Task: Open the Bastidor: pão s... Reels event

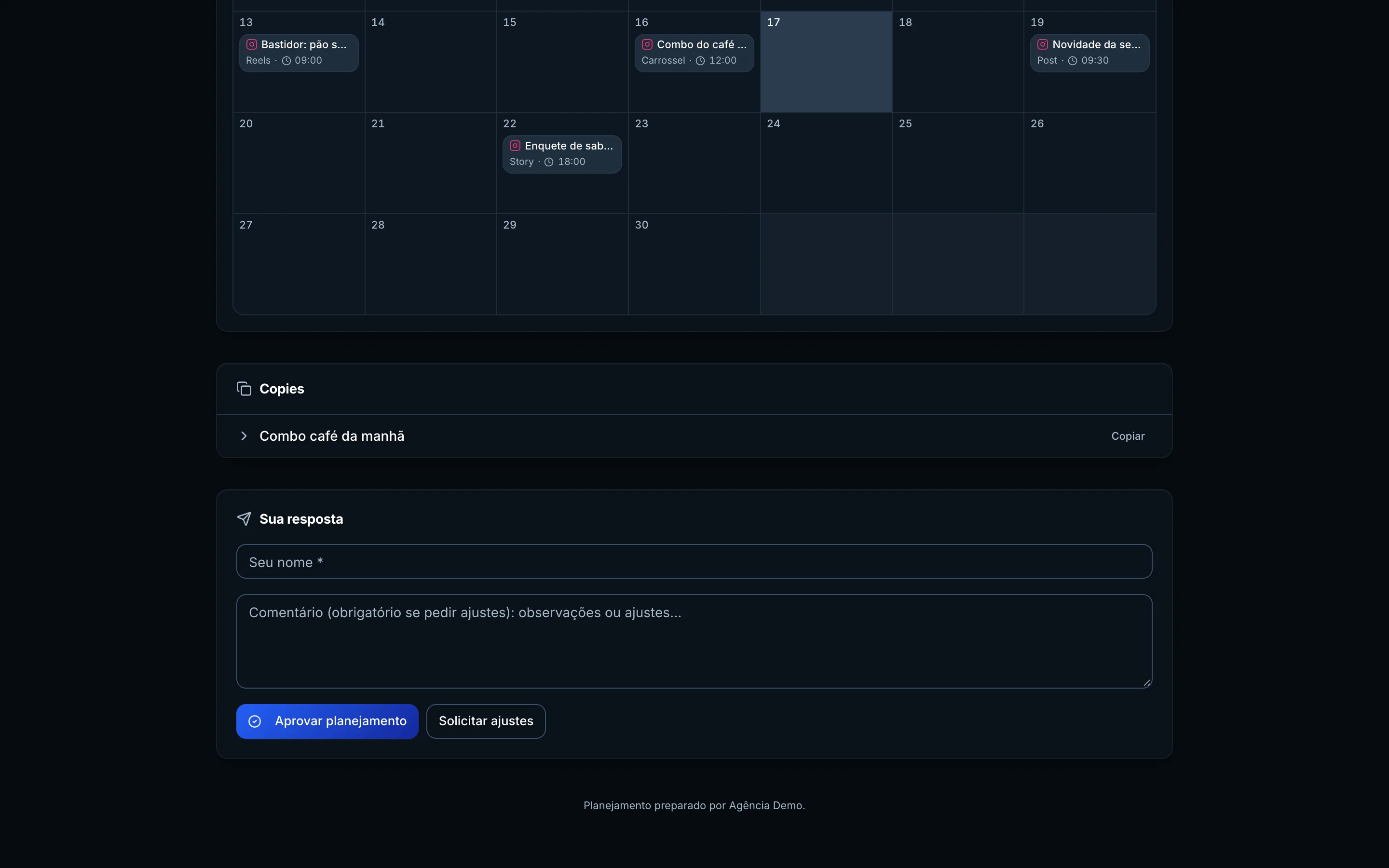Action: point(299,53)
